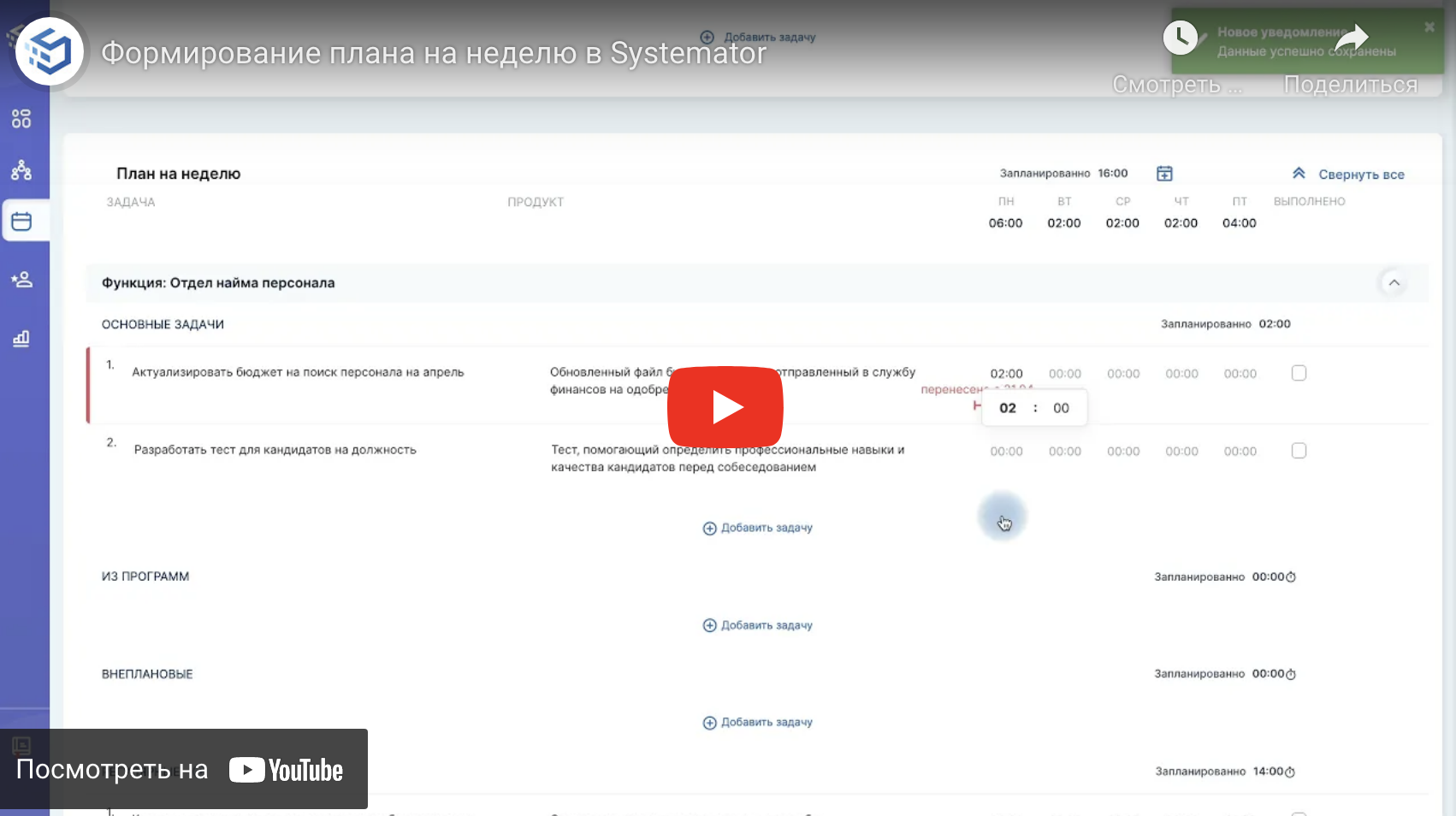Click the ПН column total 06:00

pyautogui.click(x=1006, y=223)
